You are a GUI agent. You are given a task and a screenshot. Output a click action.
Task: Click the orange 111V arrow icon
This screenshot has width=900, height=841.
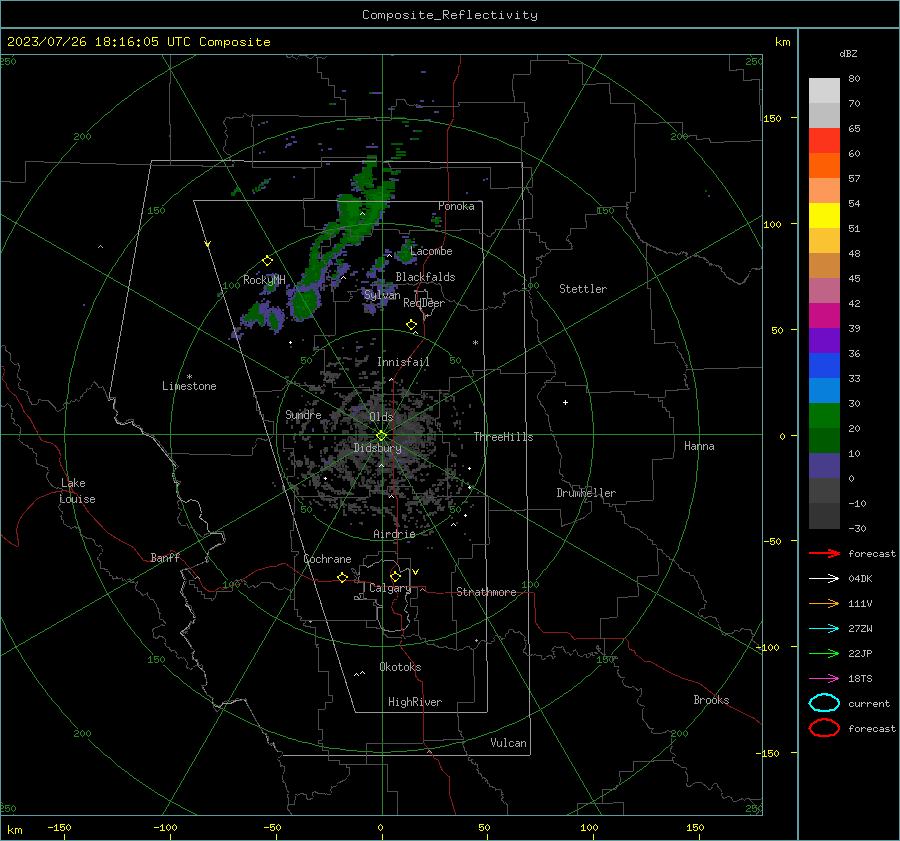(824, 603)
